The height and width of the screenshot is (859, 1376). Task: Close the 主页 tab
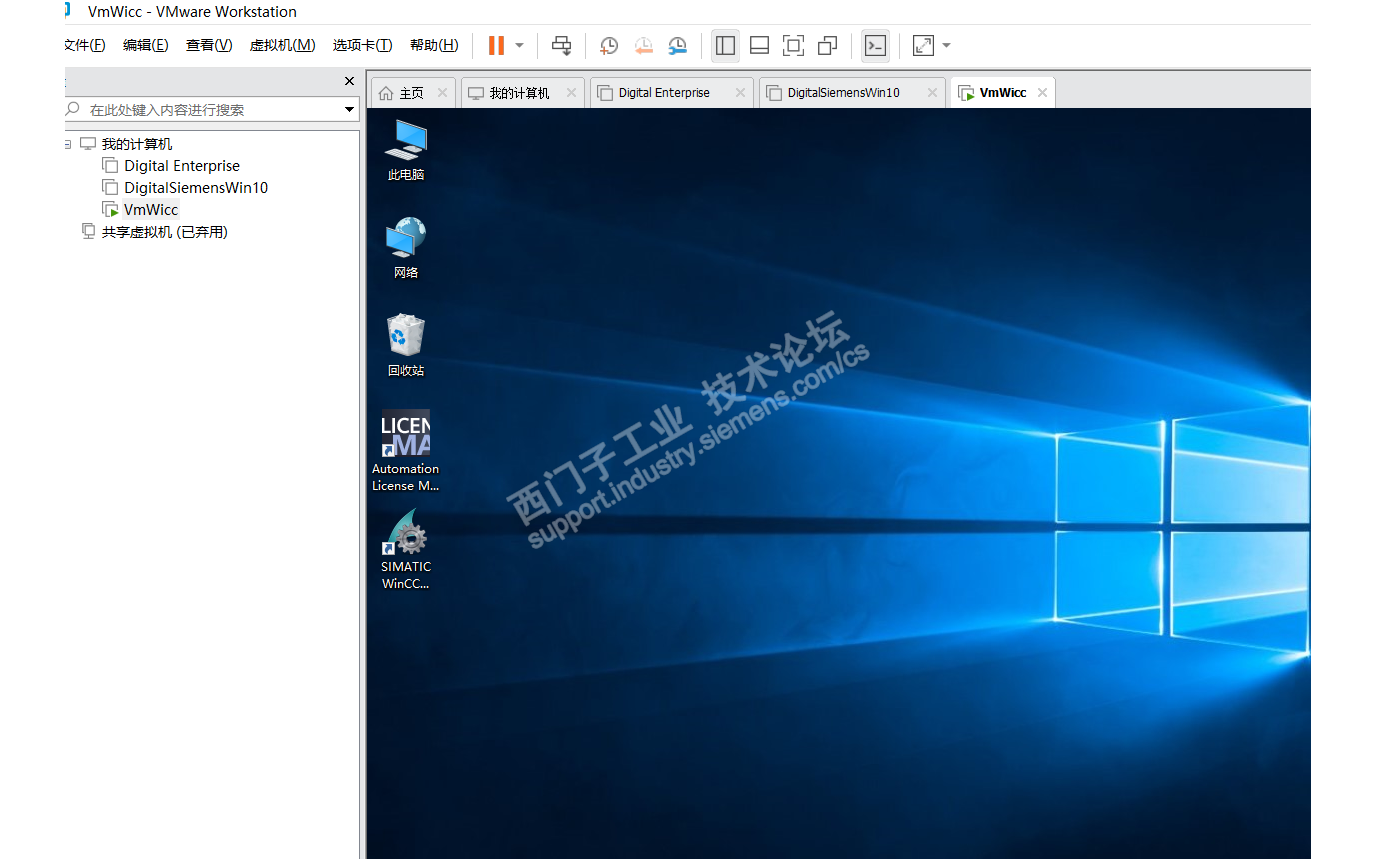coord(442,93)
